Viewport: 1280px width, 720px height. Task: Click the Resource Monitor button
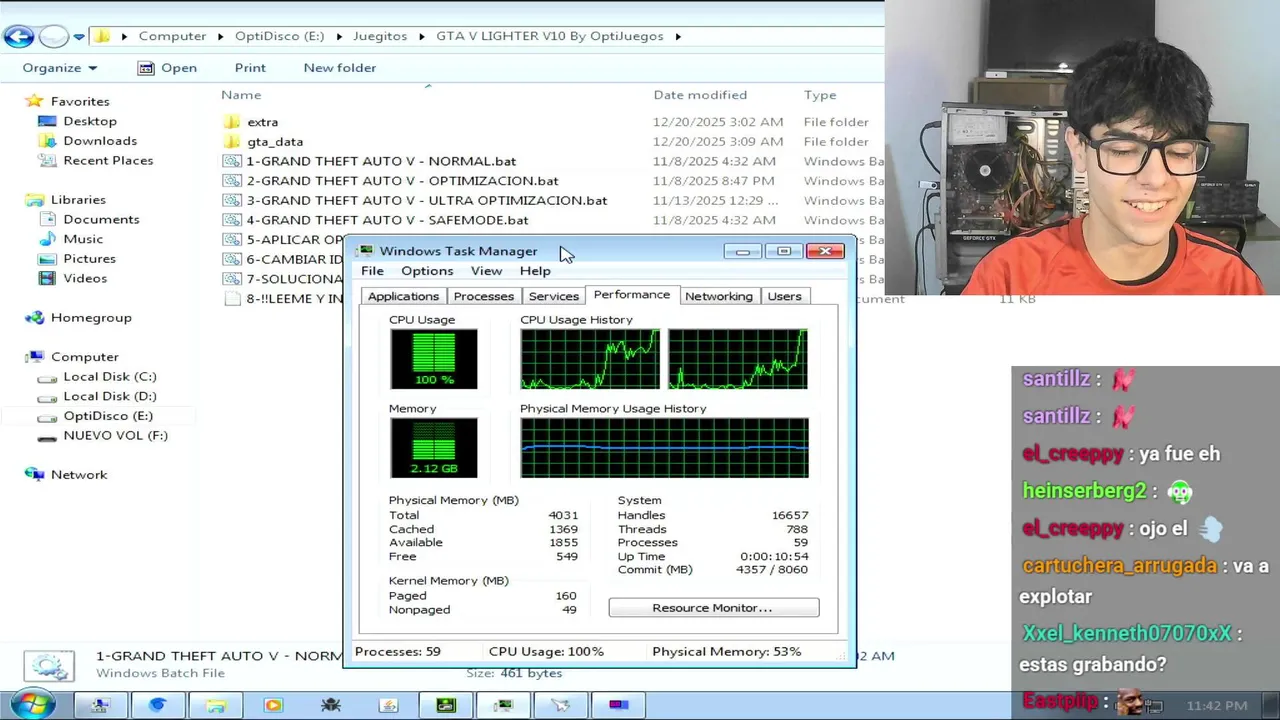713,608
